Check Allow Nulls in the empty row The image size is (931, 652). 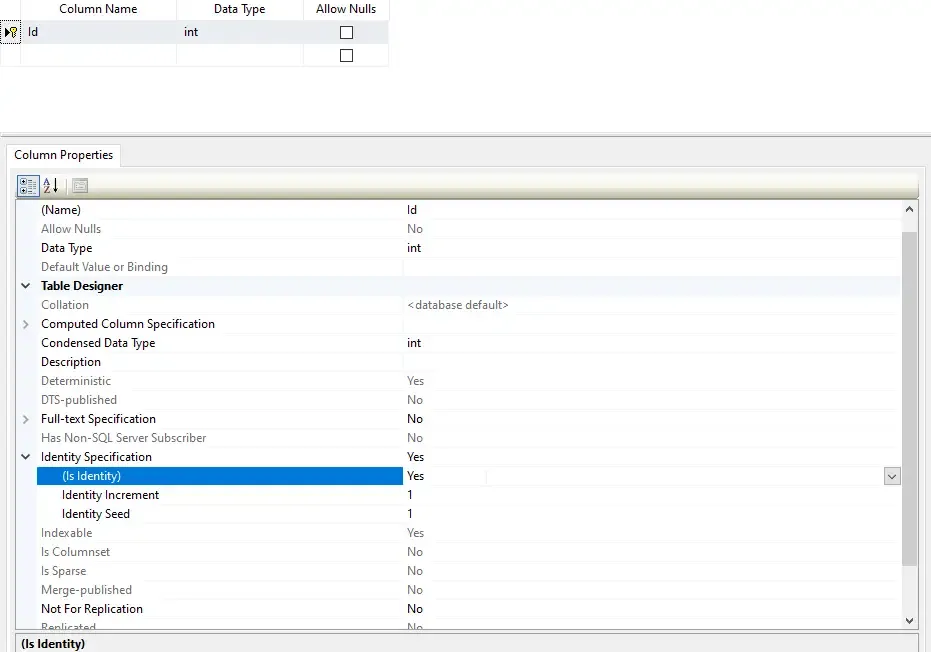pos(345,55)
